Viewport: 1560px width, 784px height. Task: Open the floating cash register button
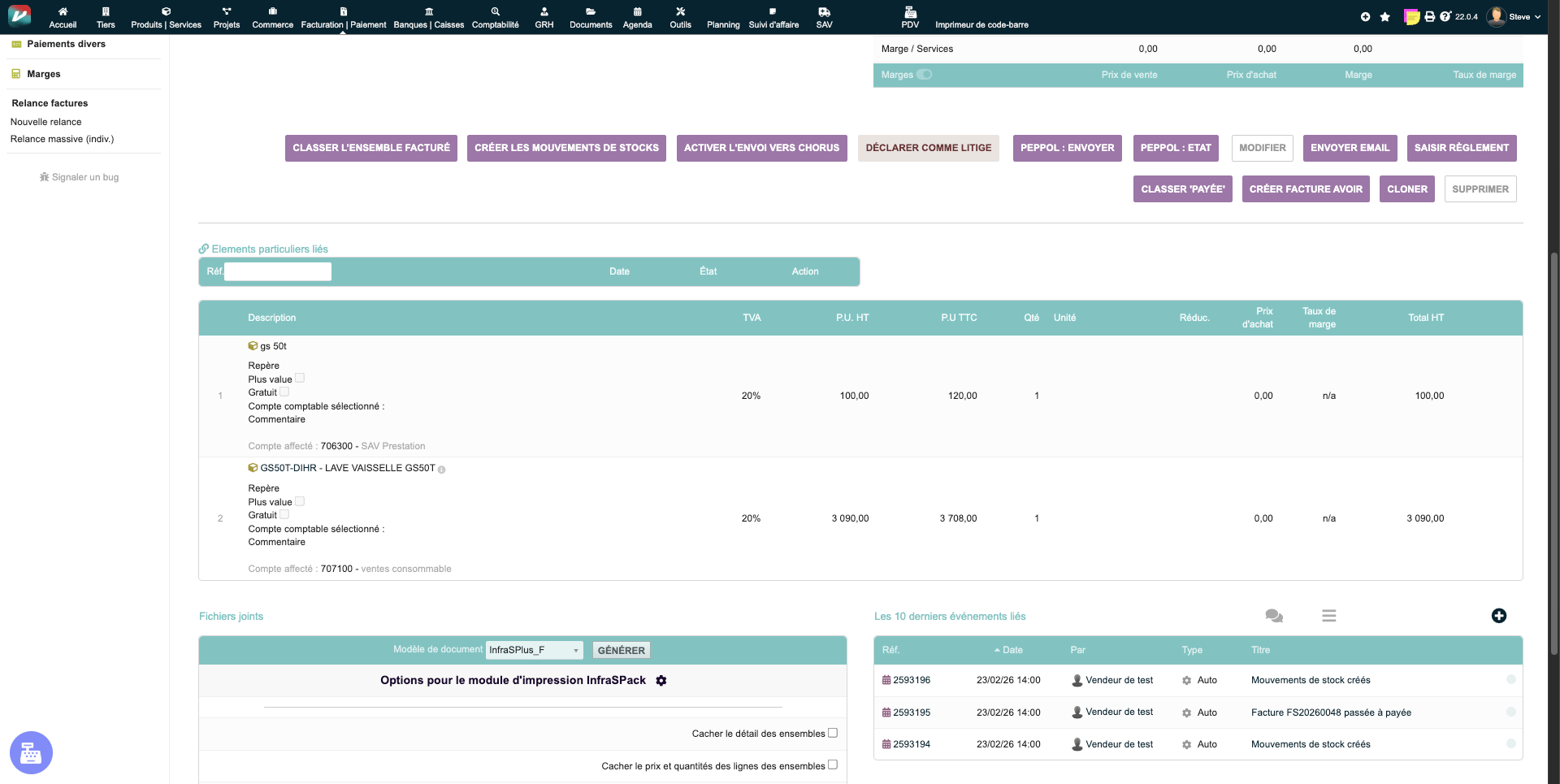pos(31,753)
